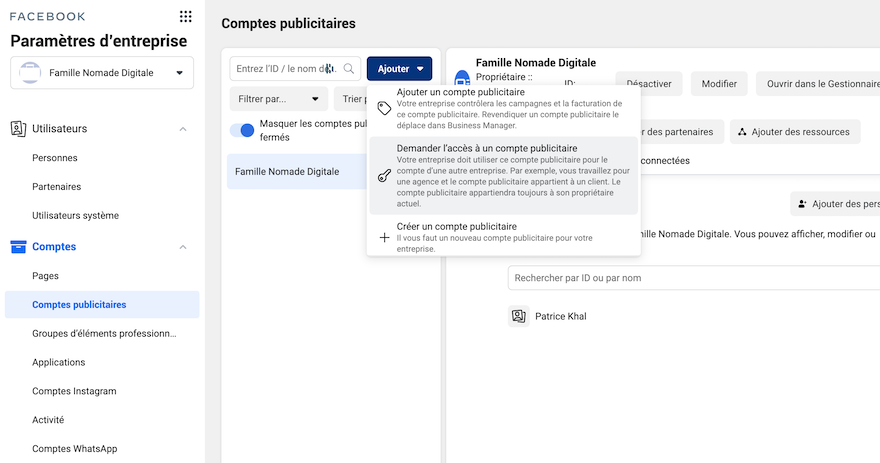
Task: Click the Famille Nomade Digitale business avatar
Action: (30, 72)
